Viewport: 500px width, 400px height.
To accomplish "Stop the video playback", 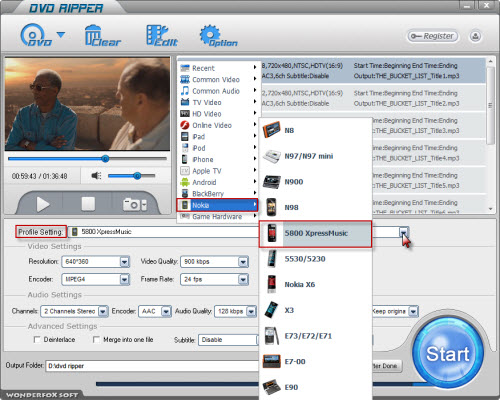I will click(88, 204).
